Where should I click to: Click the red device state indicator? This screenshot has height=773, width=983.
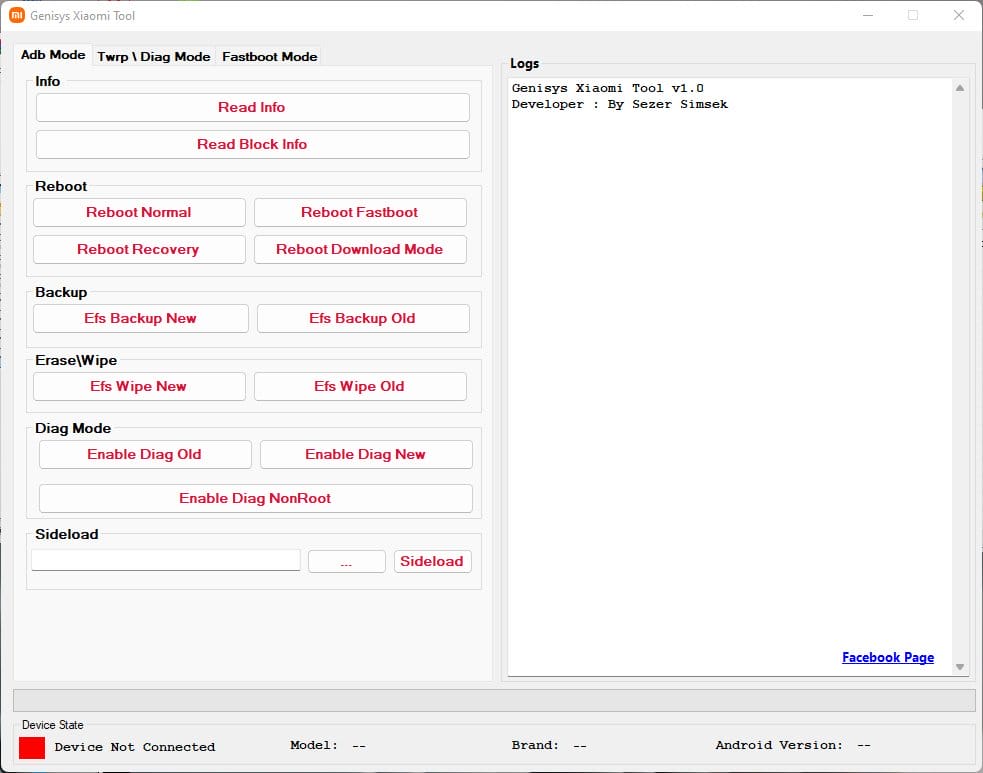tap(32, 748)
